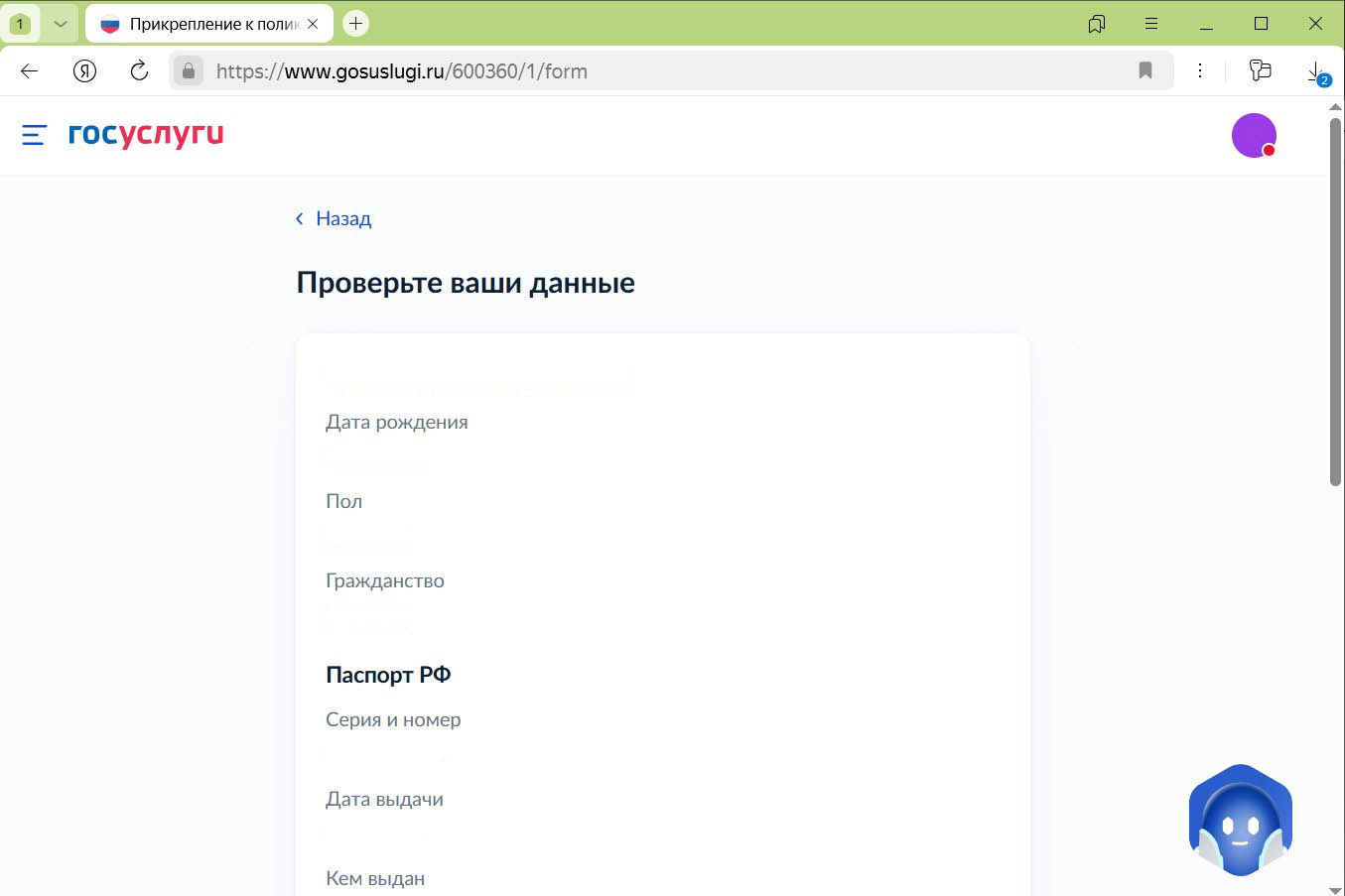Click the tab group labeled 1
This screenshot has height=896, width=1345.
pos(20,22)
